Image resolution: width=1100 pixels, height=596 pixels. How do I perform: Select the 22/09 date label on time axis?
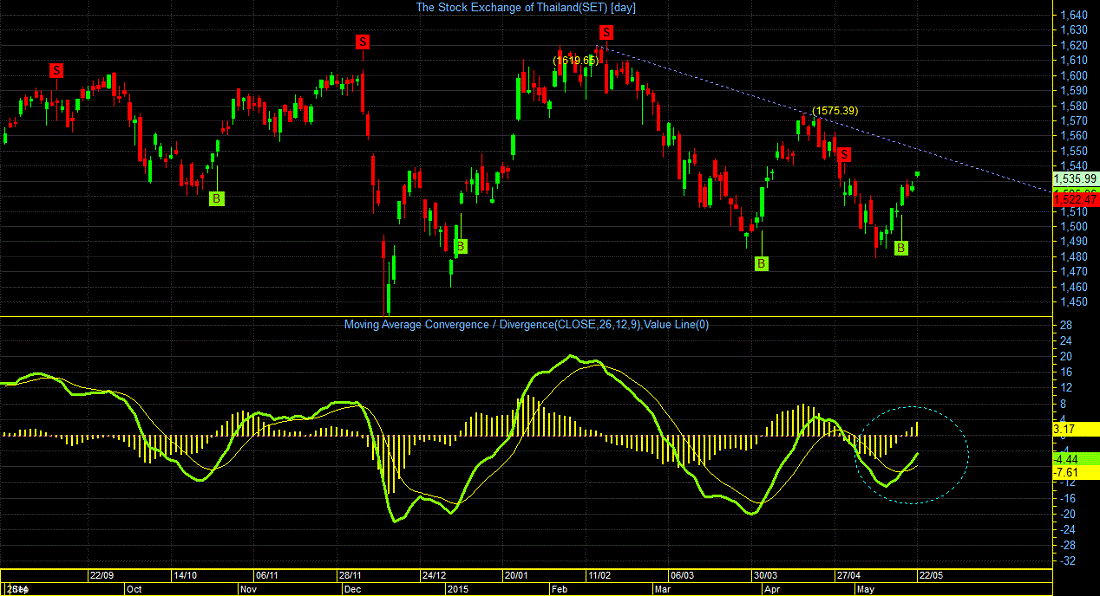coord(102,576)
